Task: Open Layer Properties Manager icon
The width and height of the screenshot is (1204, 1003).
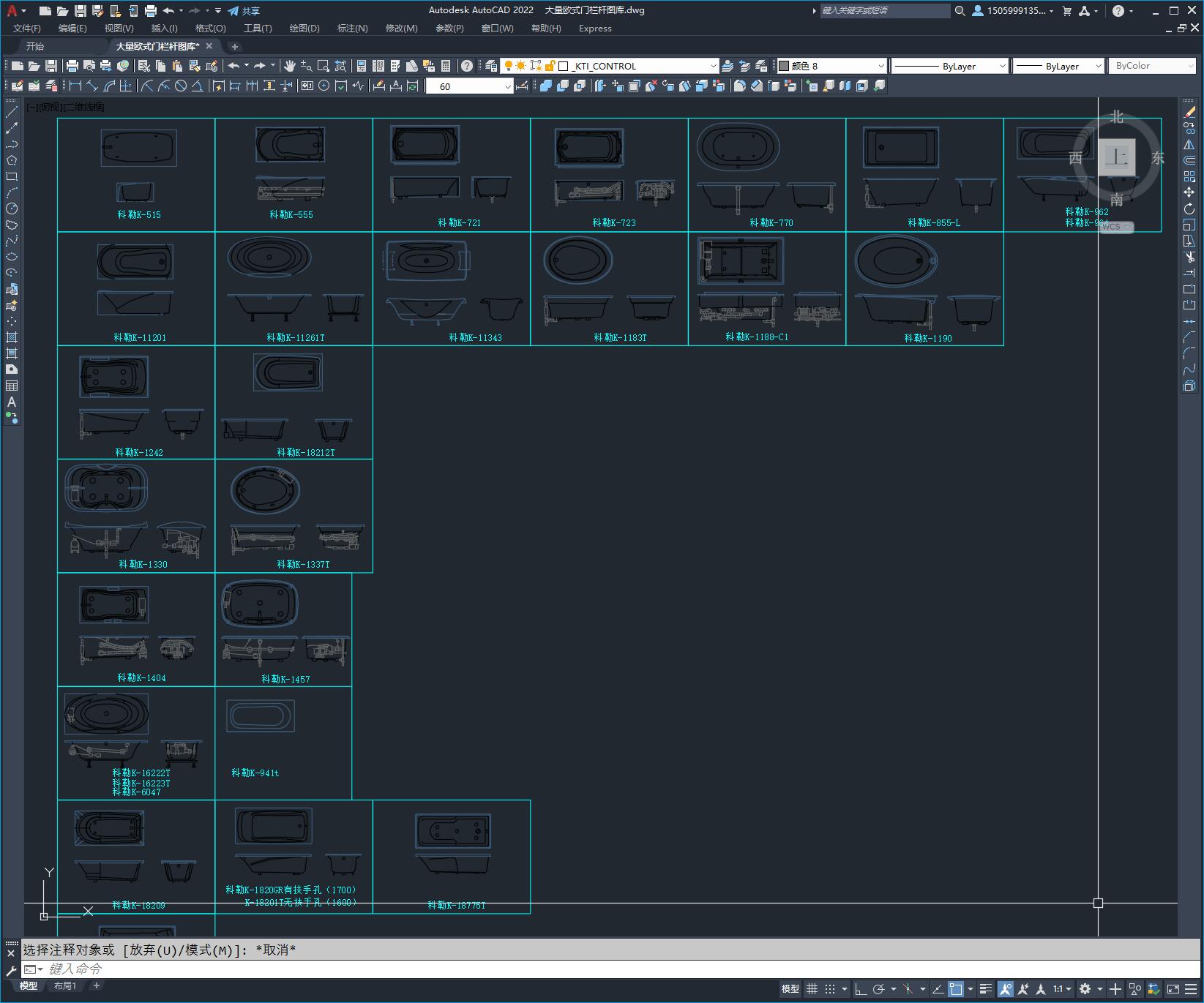Action: point(491,66)
